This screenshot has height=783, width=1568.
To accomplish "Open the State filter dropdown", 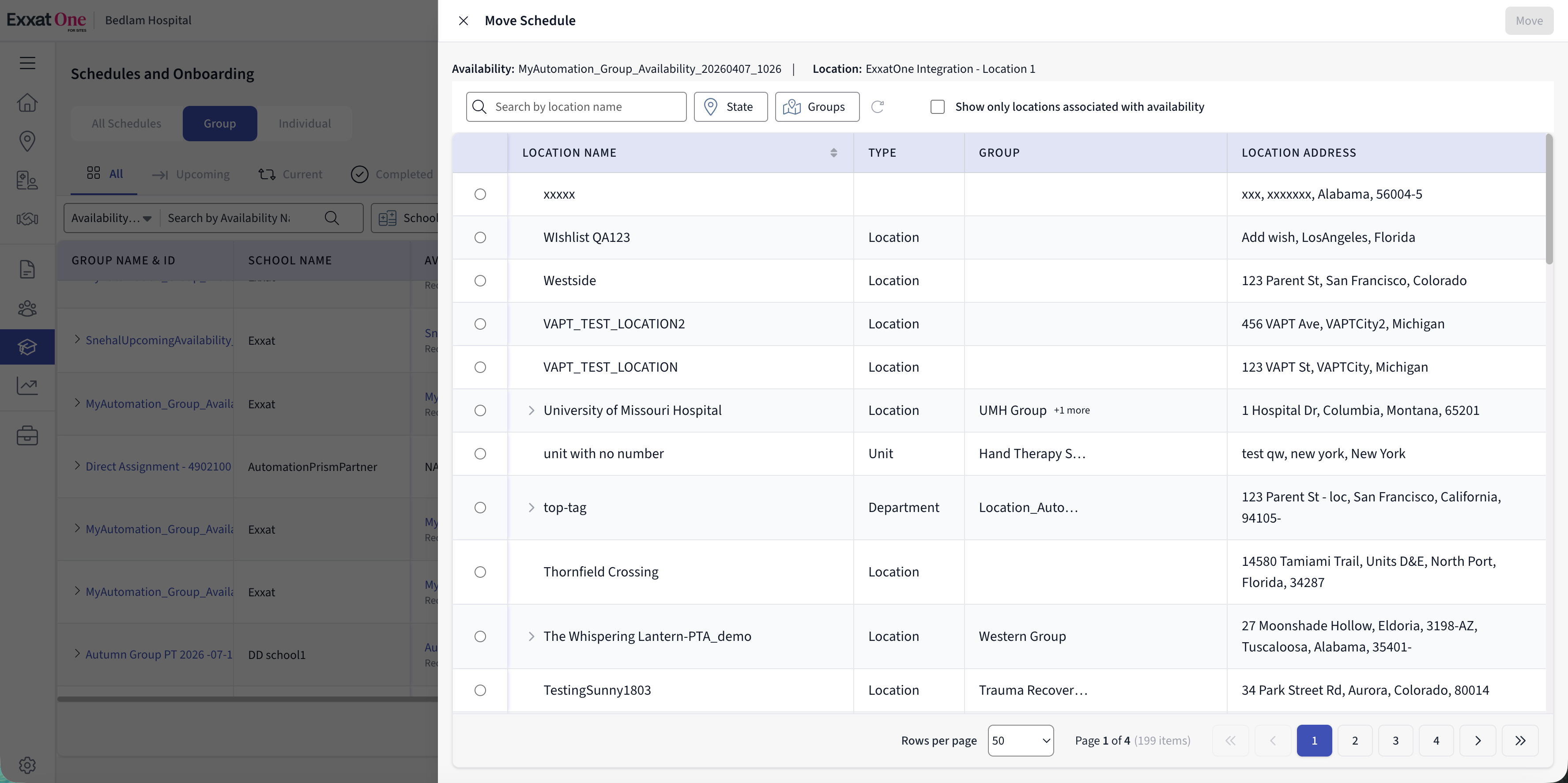I will 731,106.
